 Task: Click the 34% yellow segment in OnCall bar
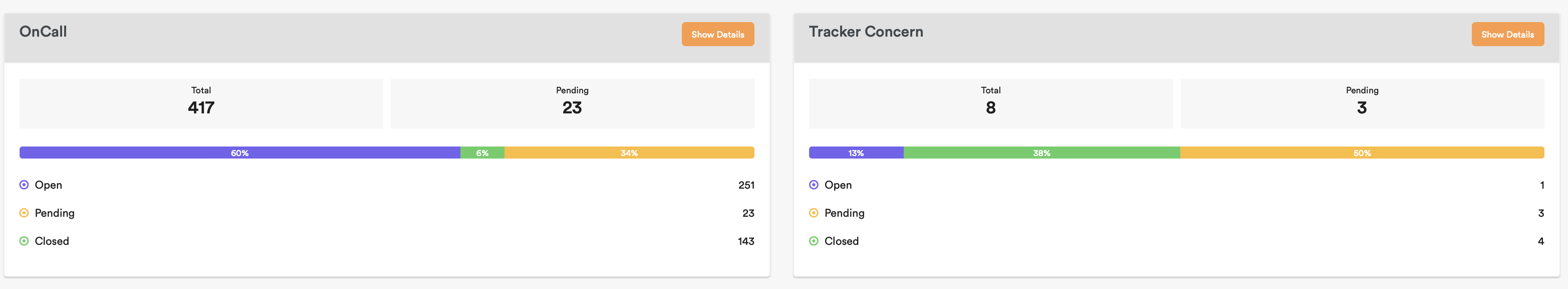pos(629,153)
